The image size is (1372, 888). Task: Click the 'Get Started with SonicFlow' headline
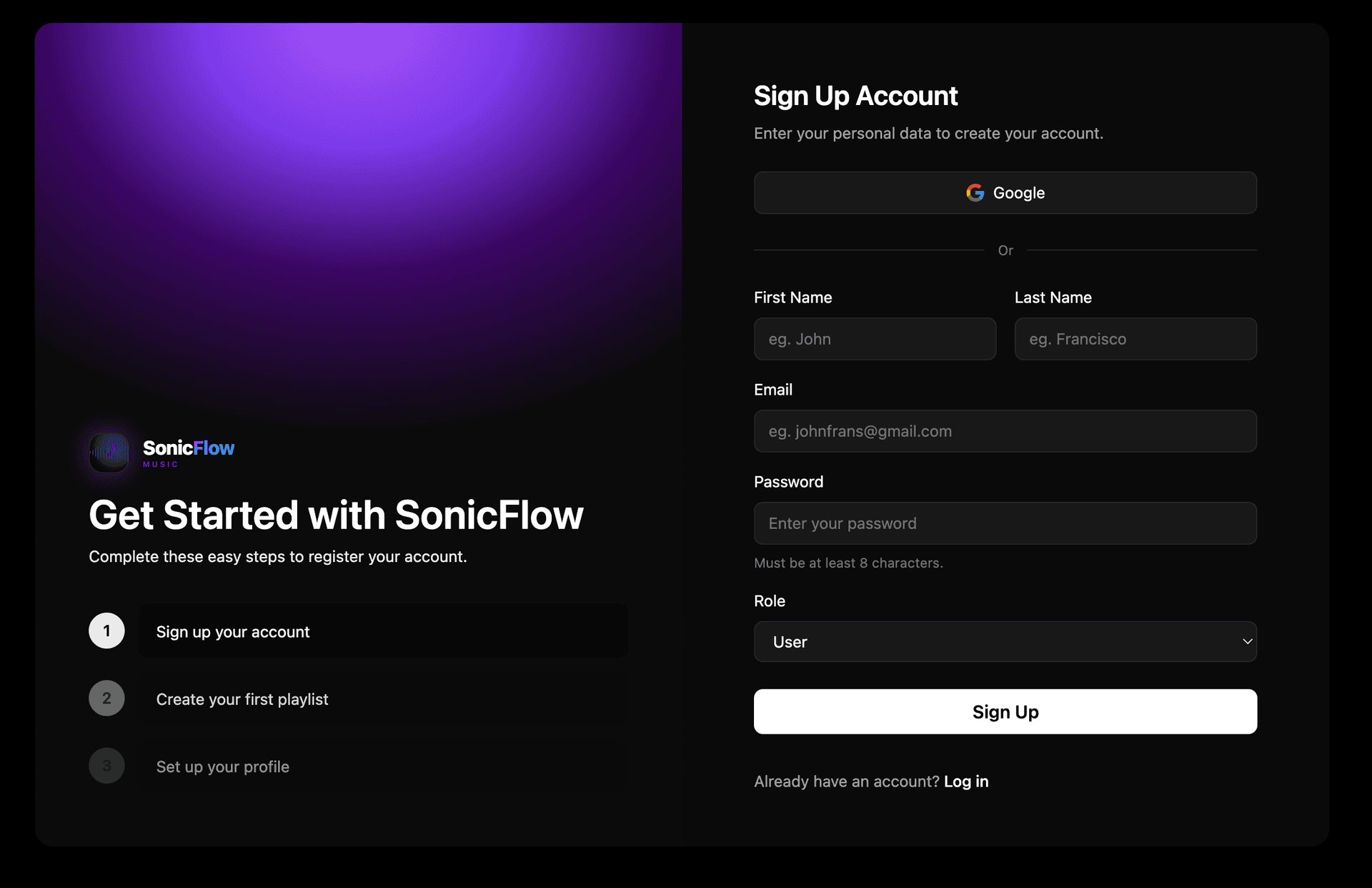tap(336, 515)
